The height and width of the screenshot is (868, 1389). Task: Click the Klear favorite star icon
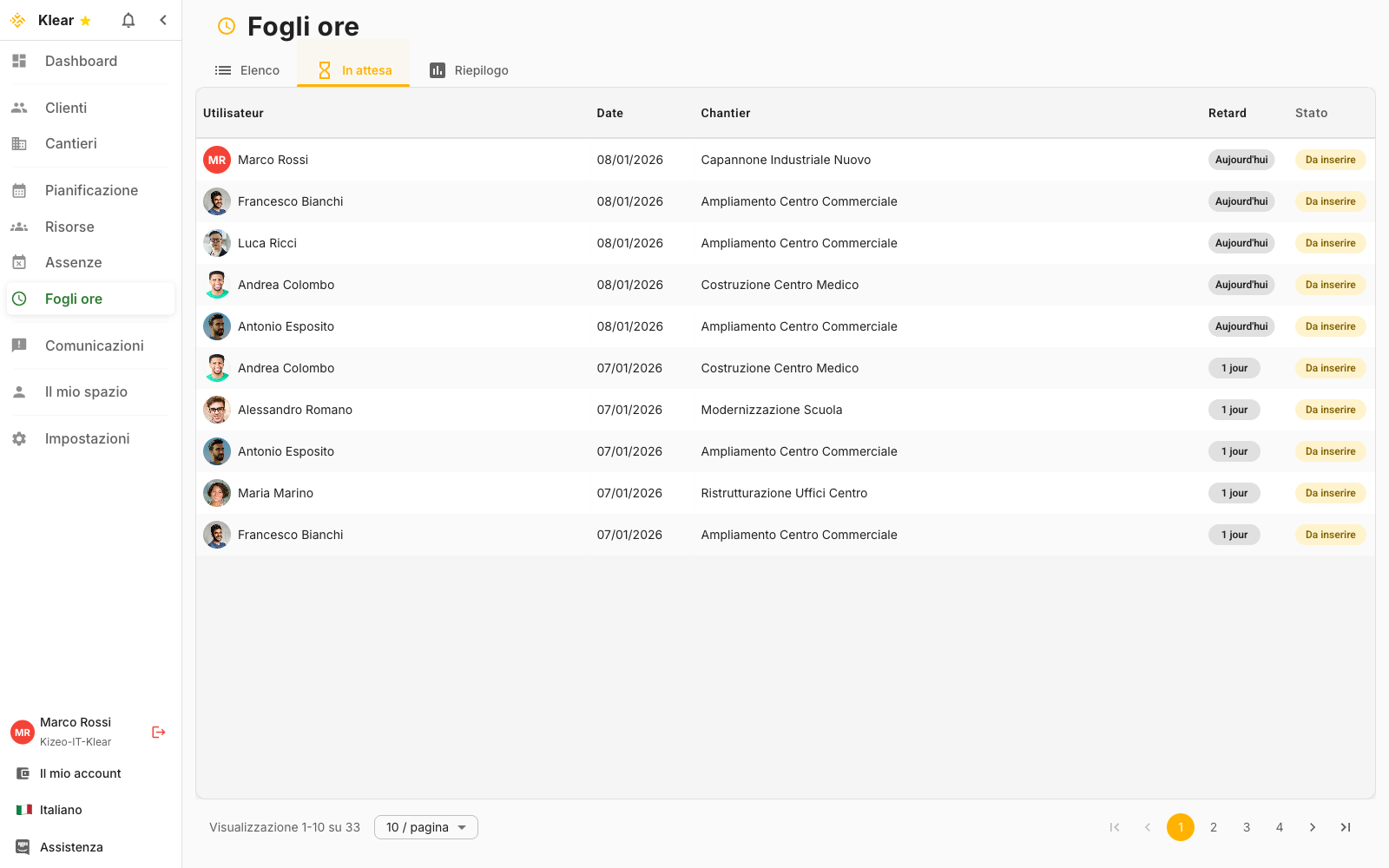tap(85, 21)
